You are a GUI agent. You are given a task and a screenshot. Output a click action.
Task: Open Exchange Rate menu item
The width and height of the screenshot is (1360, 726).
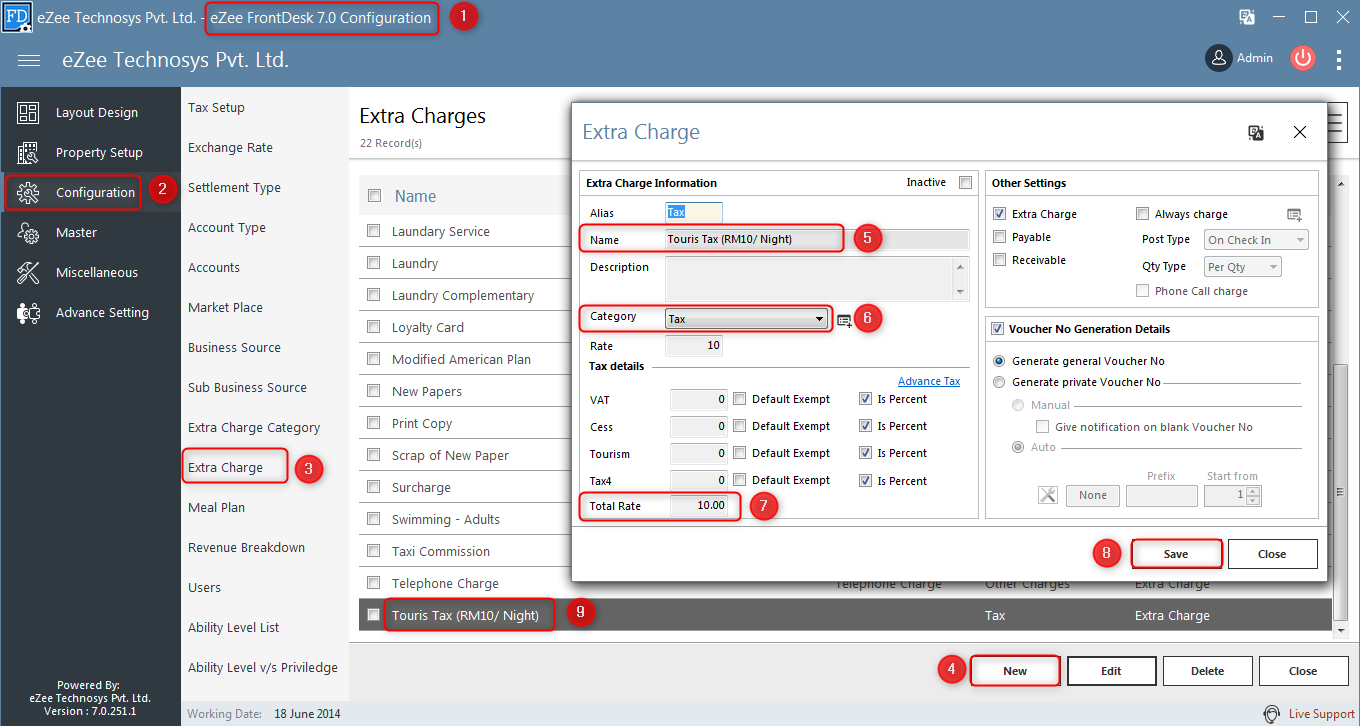230,148
